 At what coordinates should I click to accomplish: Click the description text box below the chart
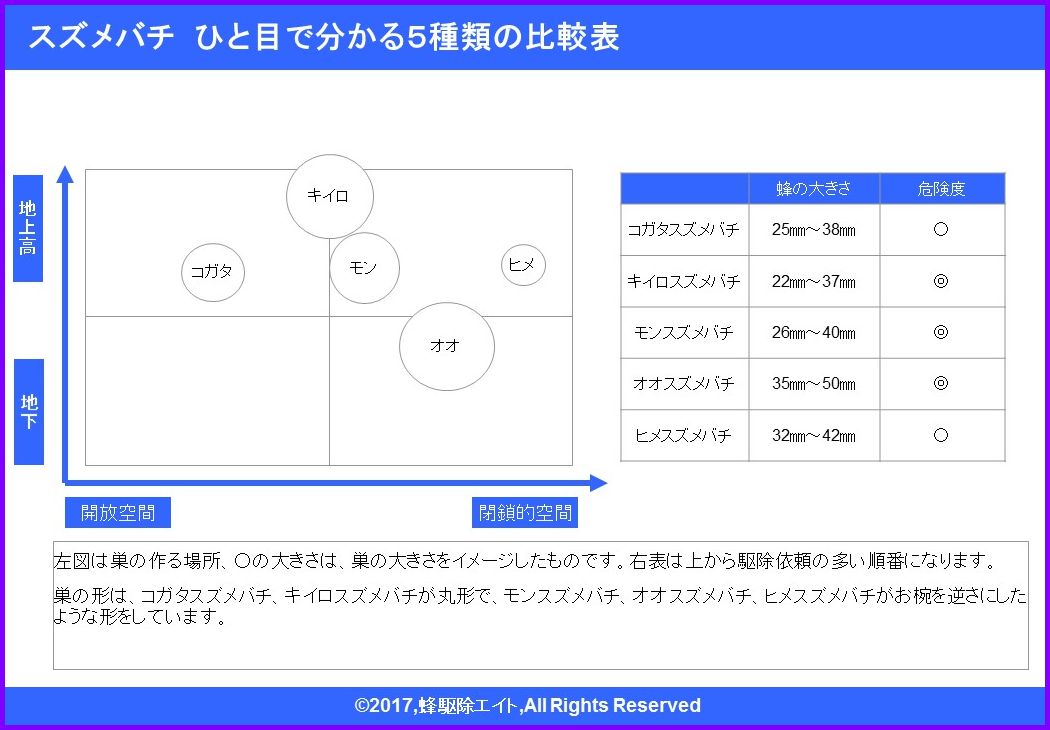click(540, 605)
